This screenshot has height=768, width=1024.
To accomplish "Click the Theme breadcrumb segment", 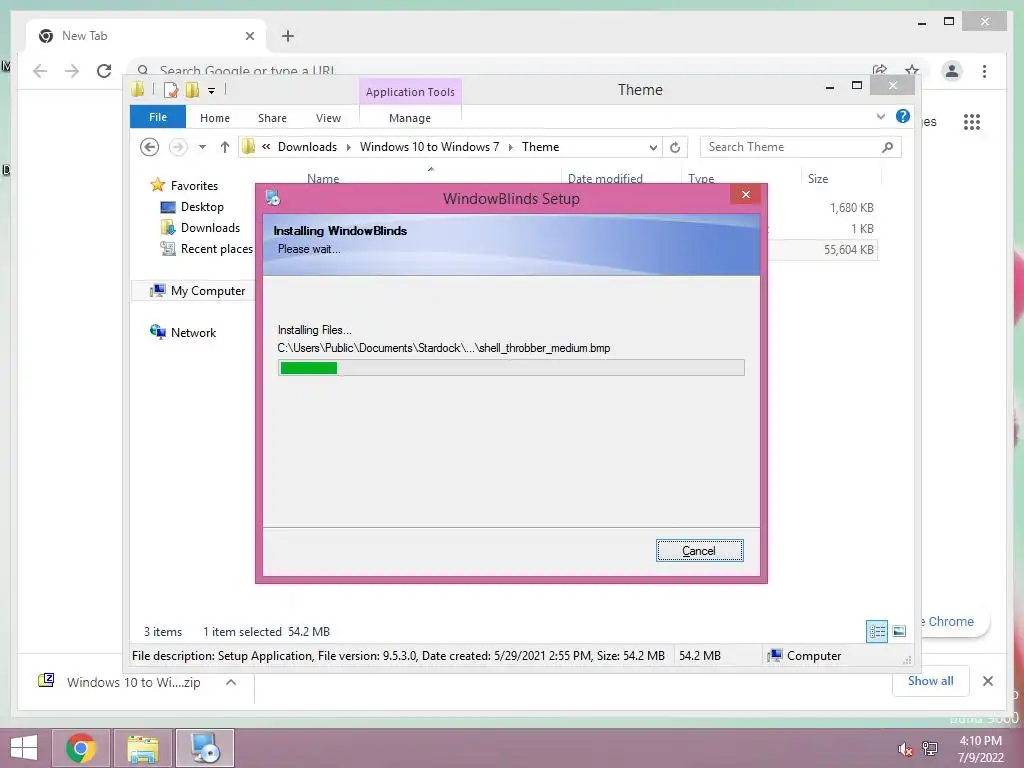I will point(540,147).
